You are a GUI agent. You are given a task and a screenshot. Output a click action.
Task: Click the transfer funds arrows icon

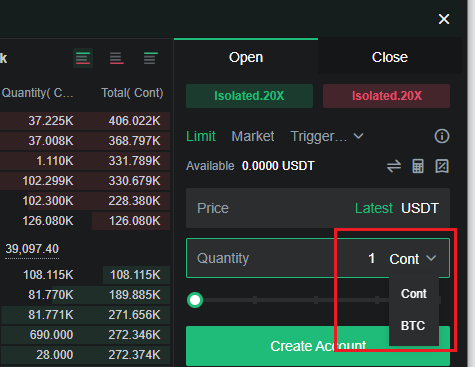(394, 166)
